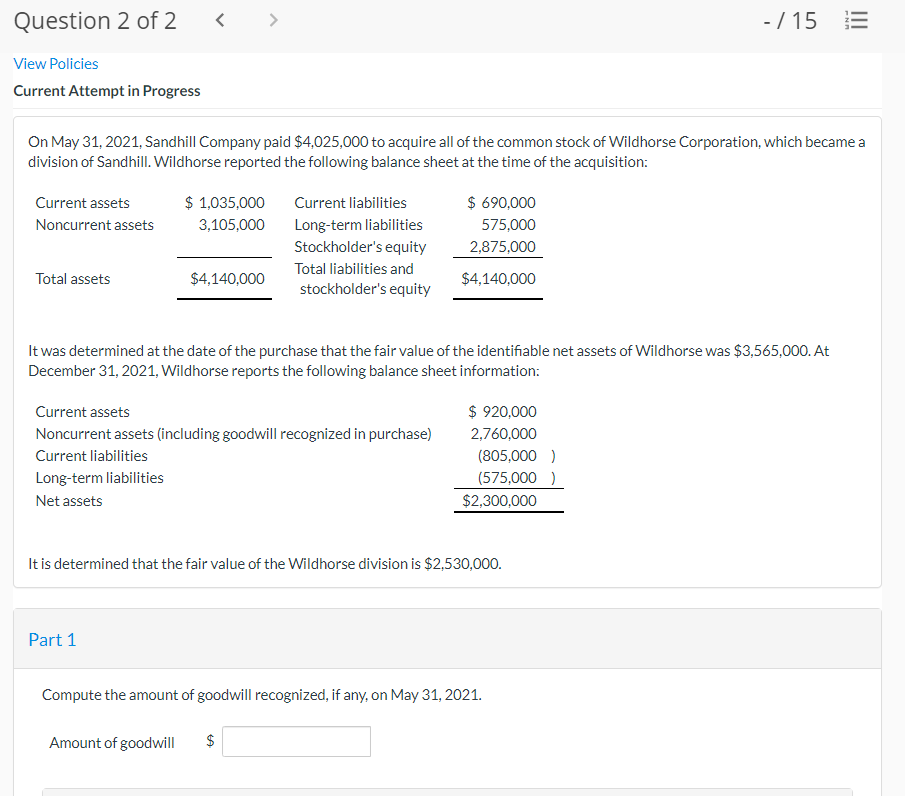Viewport: 905px width, 796px height.
Task: Click the Total assets figure of $4,140,000
Action: 224,278
